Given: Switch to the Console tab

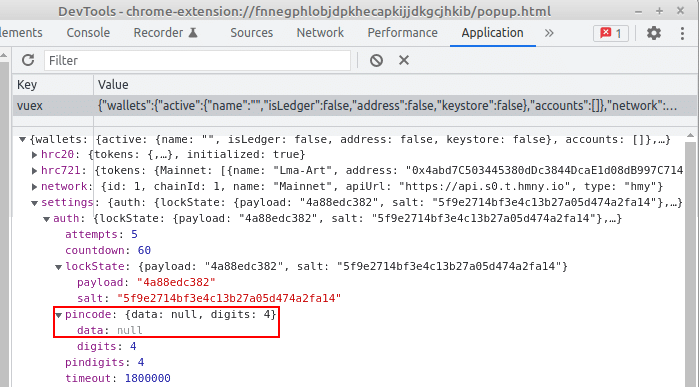Looking at the screenshot, I should [x=88, y=33].
